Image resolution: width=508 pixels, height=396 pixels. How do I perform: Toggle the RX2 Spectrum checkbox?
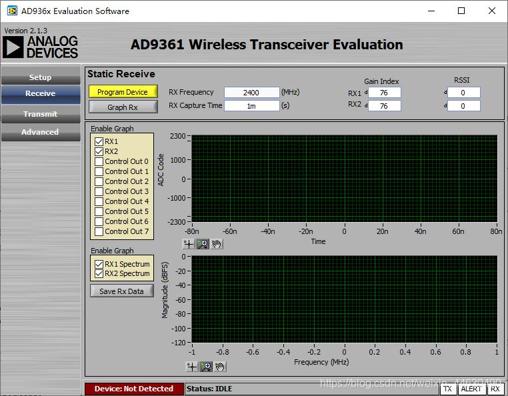pyautogui.click(x=99, y=273)
